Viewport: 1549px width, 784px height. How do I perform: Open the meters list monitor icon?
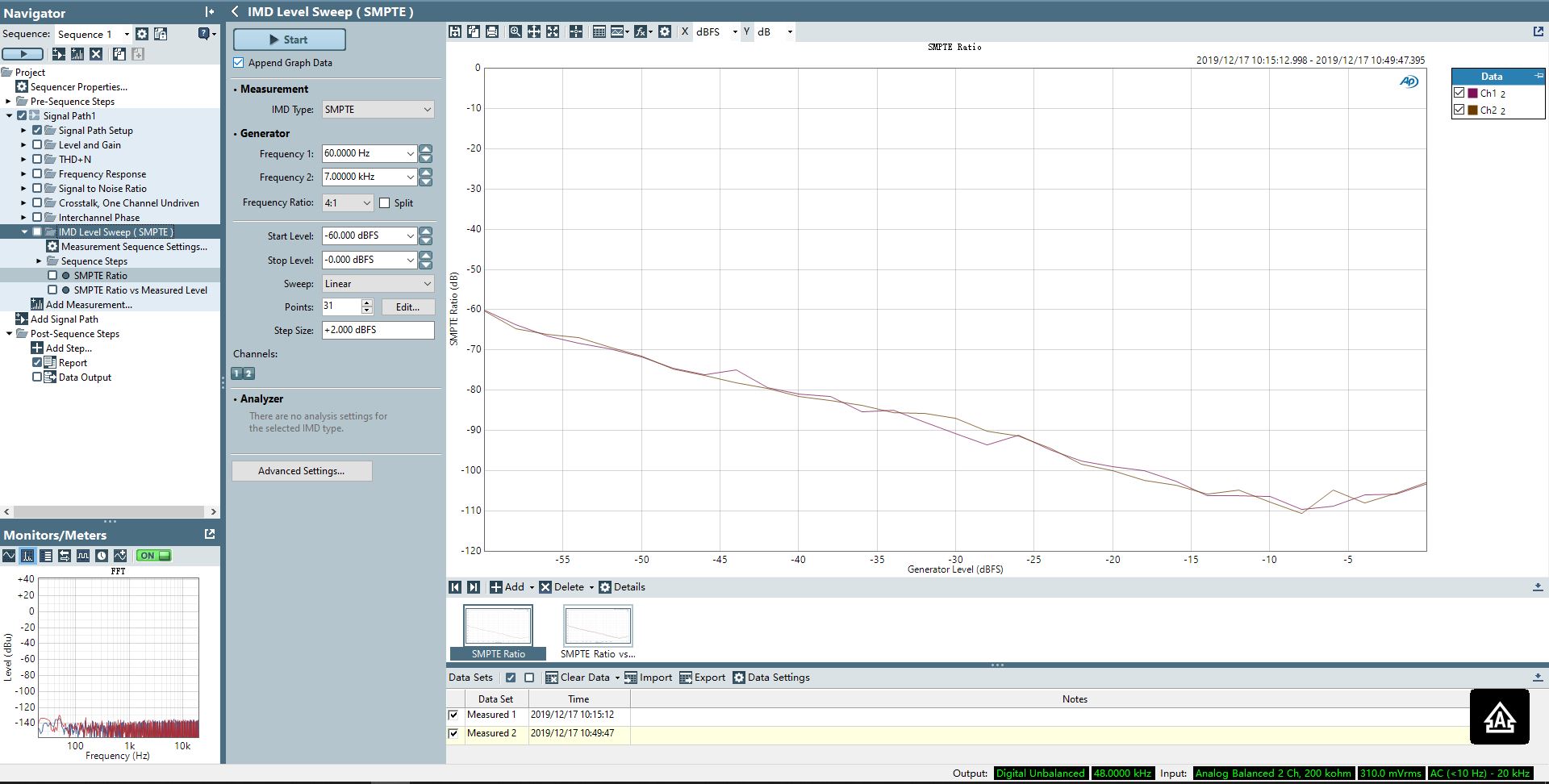click(x=46, y=556)
